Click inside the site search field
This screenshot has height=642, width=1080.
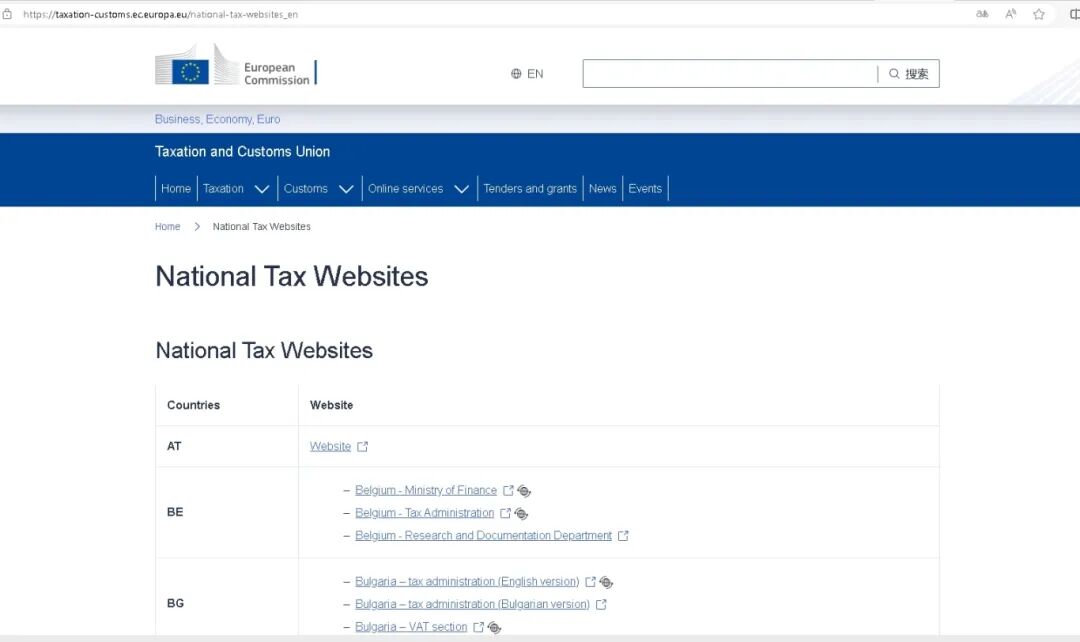coord(729,74)
